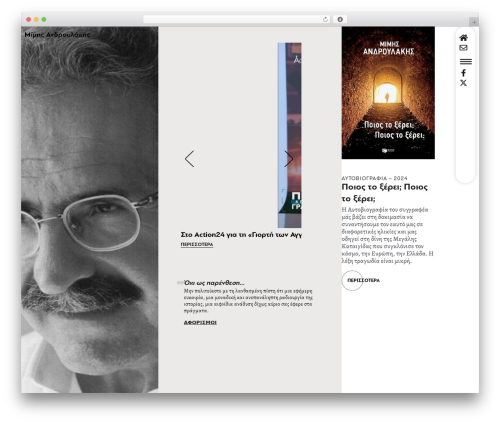The image size is (500, 423).
Task: Click the book cover thumbnail
Action: coord(388,93)
